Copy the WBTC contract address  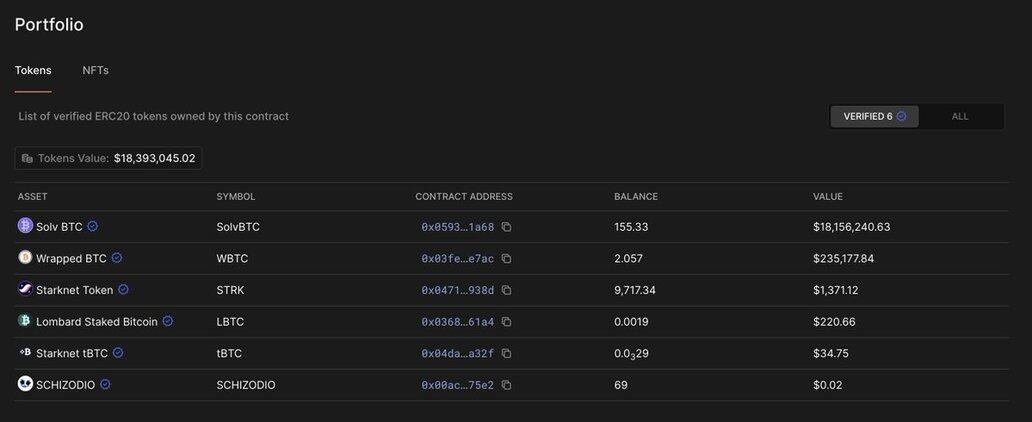[507, 259]
